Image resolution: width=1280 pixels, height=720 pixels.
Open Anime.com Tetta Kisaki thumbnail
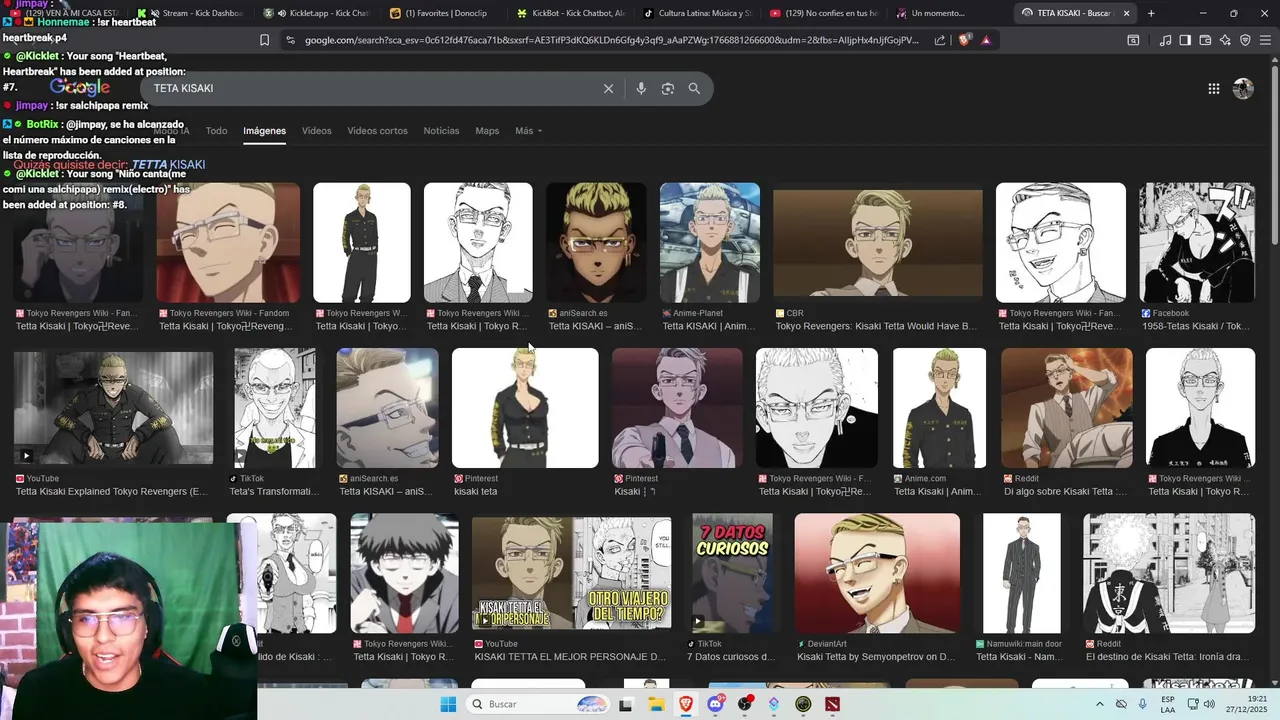(939, 408)
